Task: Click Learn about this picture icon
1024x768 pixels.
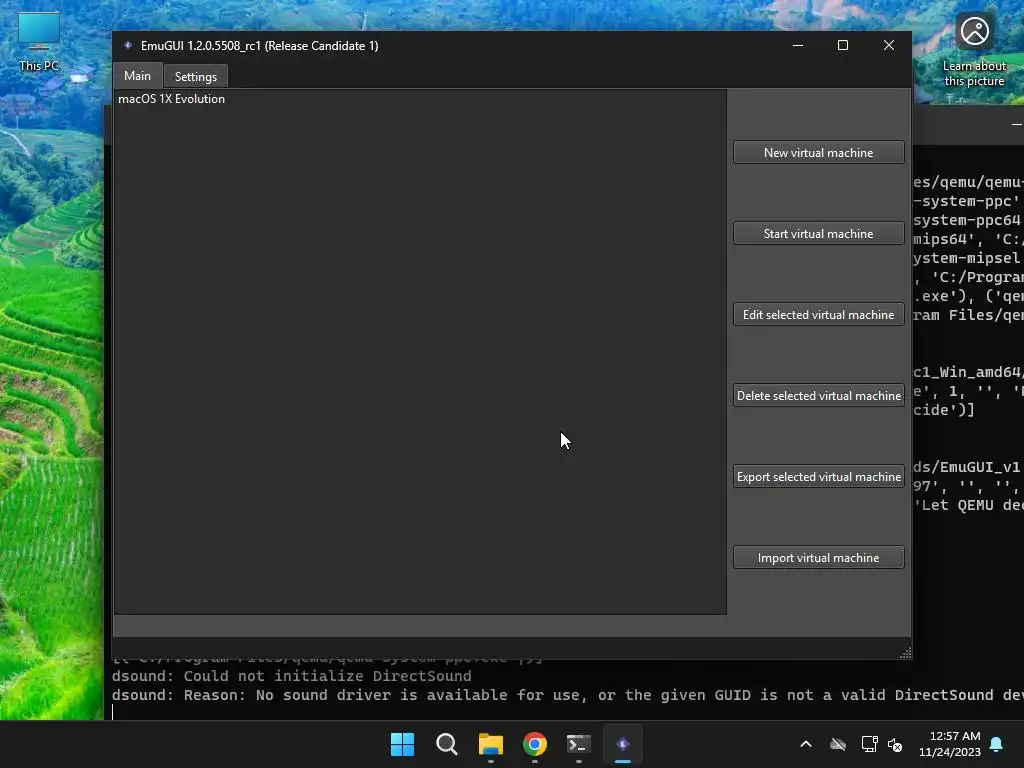Action: (974, 50)
